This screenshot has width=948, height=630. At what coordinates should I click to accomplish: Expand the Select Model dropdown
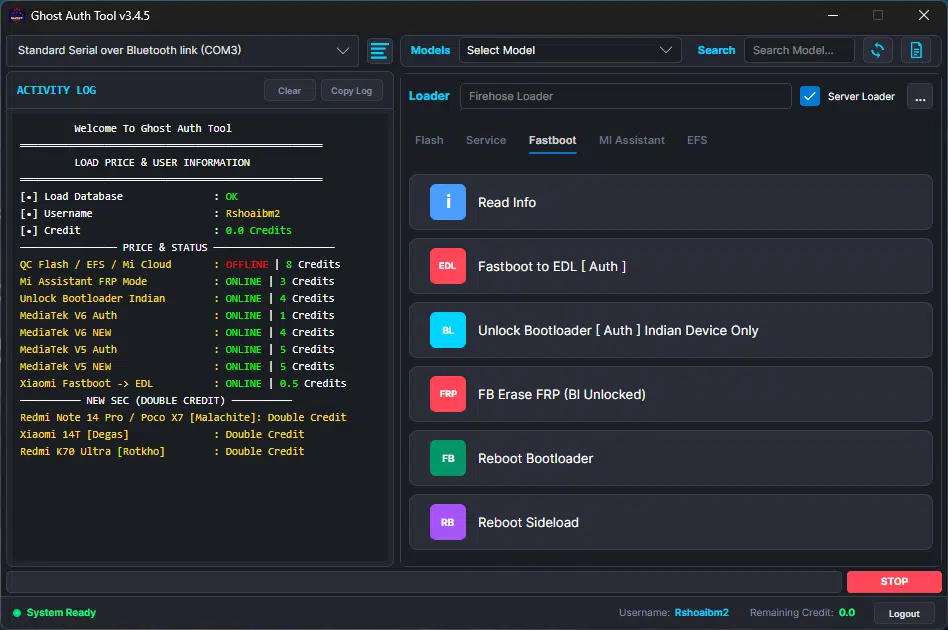(570, 50)
